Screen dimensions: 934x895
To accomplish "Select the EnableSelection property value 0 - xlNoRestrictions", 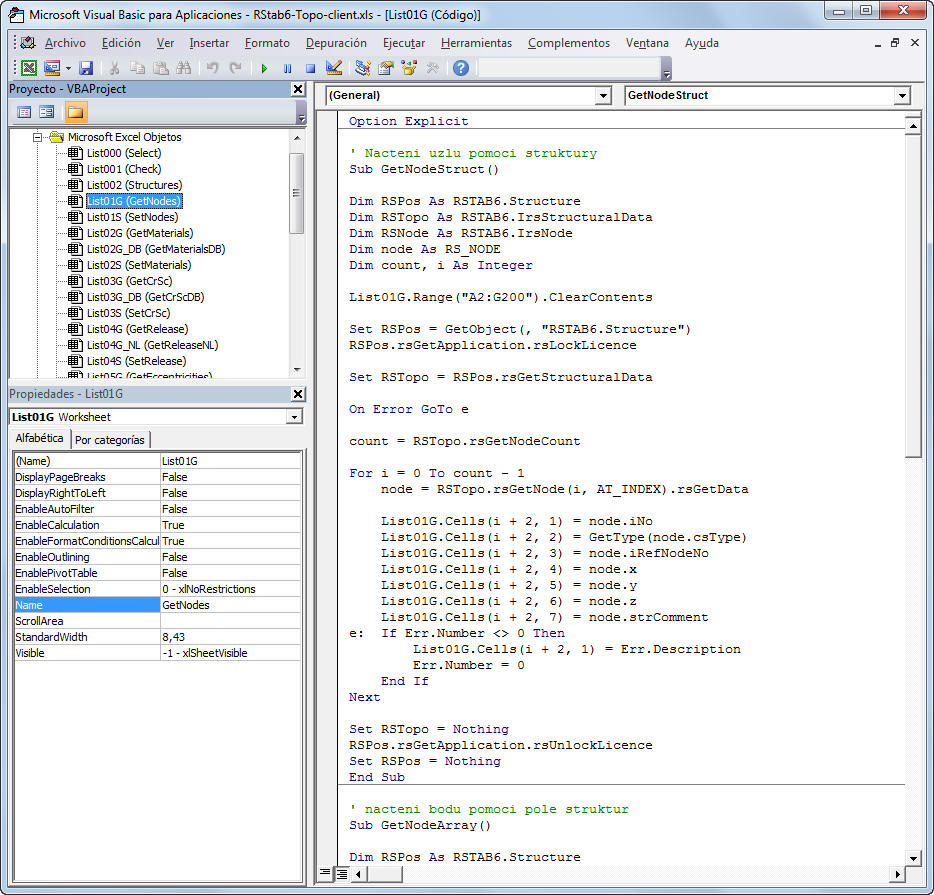I will [x=230, y=589].
